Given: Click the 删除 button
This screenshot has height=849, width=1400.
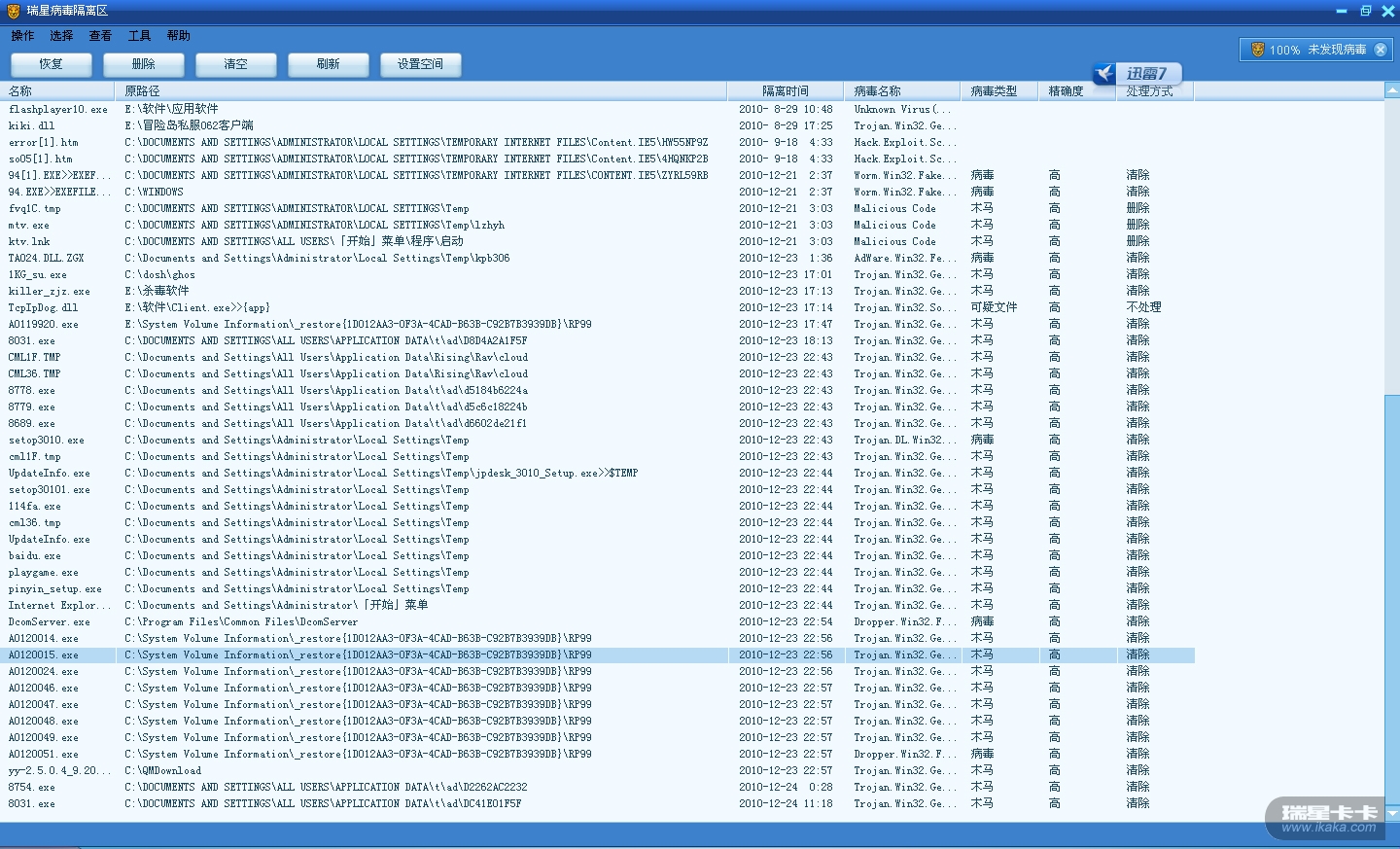Looking at the screenshot, I should 143,64.
